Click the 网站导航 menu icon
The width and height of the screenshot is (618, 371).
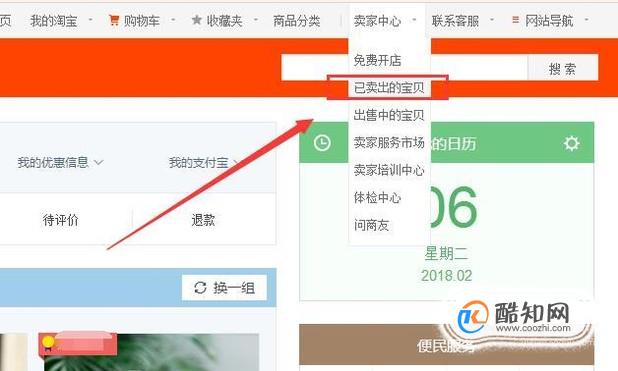(x=515, y=19)
